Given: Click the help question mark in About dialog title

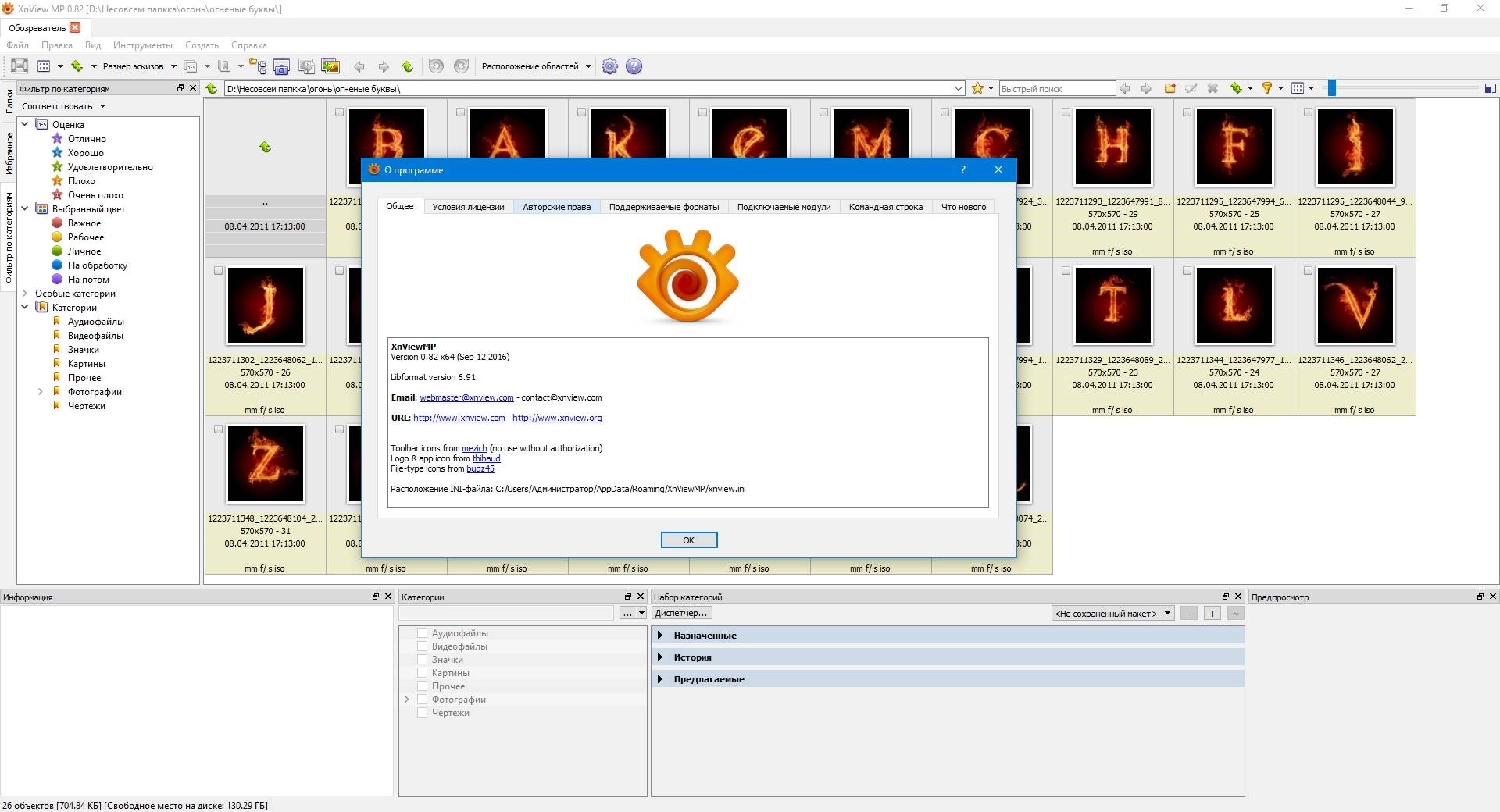Looking at the screenshot, I should 962,169.
